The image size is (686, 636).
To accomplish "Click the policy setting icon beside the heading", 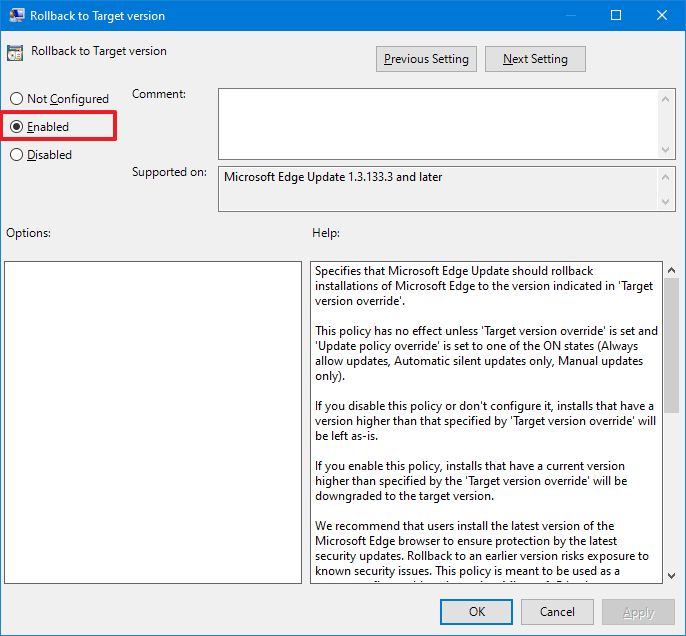I will point(15,53).
